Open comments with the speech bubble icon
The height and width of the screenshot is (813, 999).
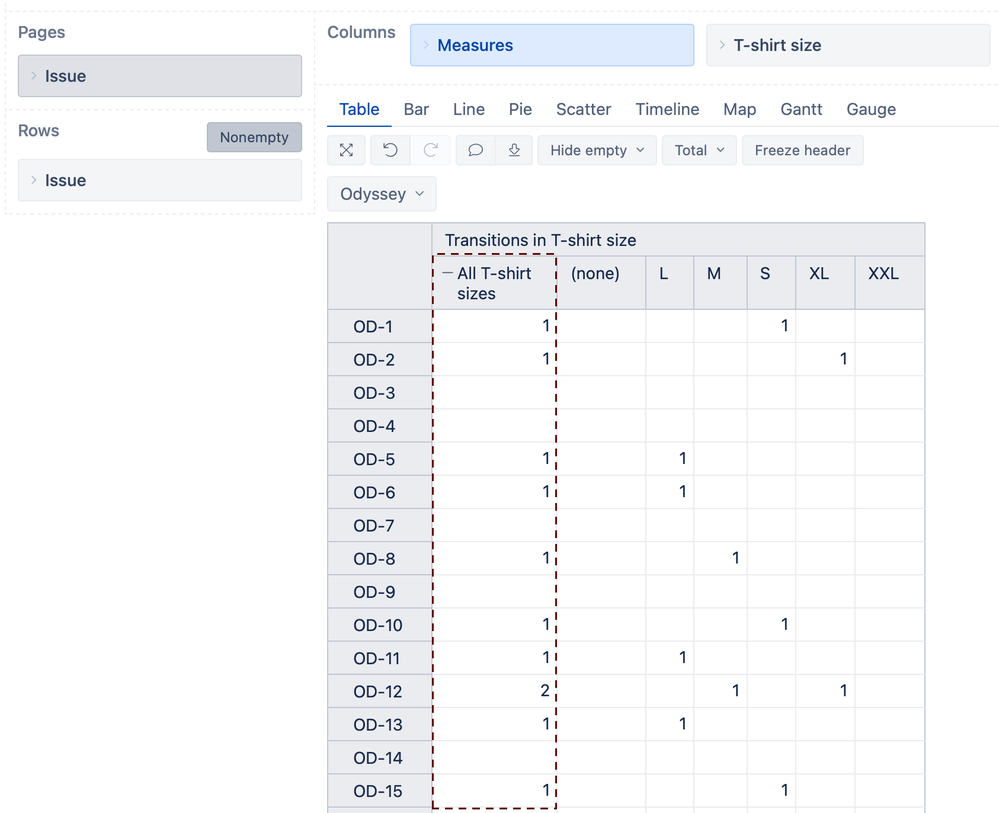click(x=474, y=150)
